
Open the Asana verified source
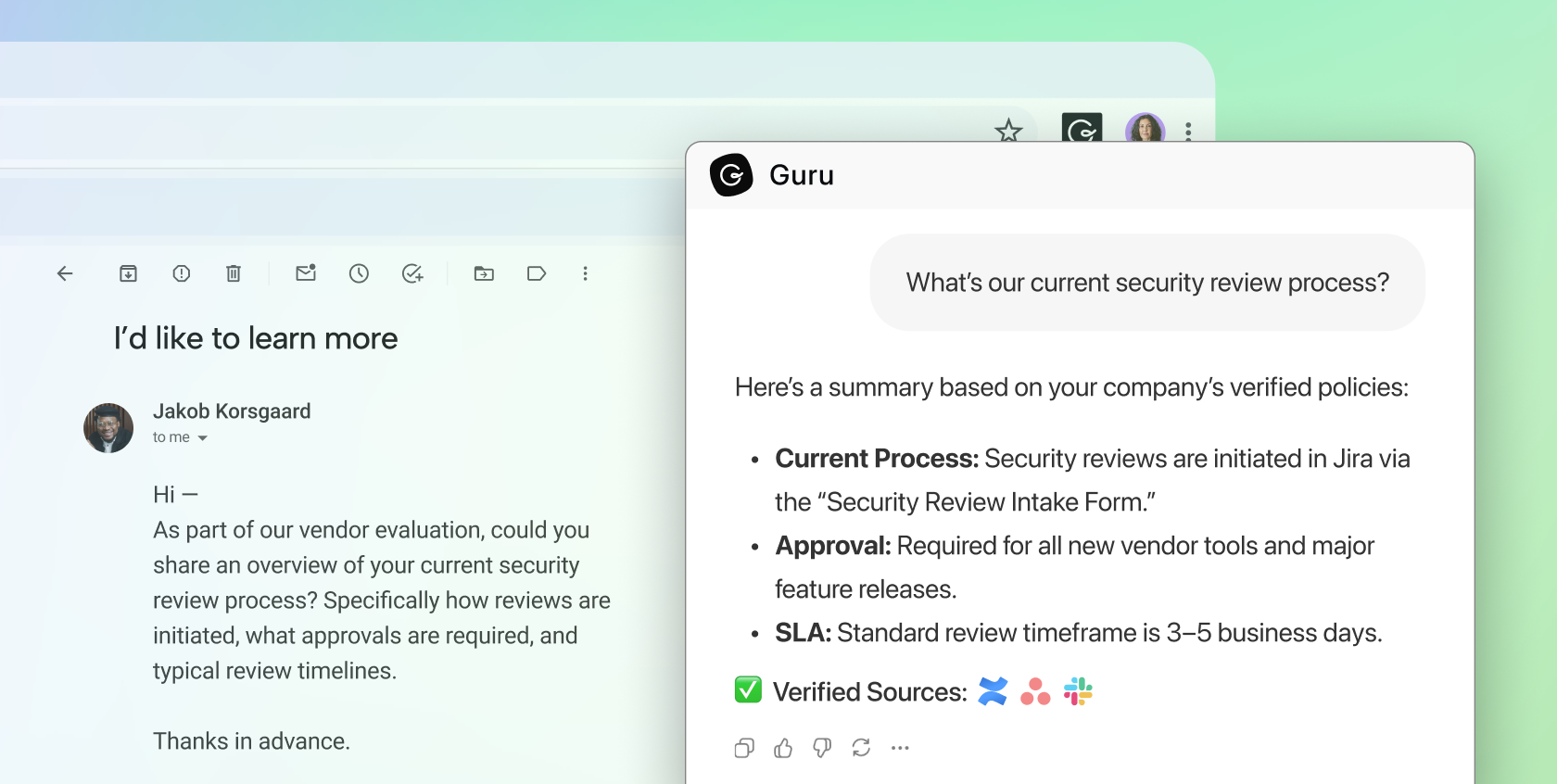(x=1035, y=691)
